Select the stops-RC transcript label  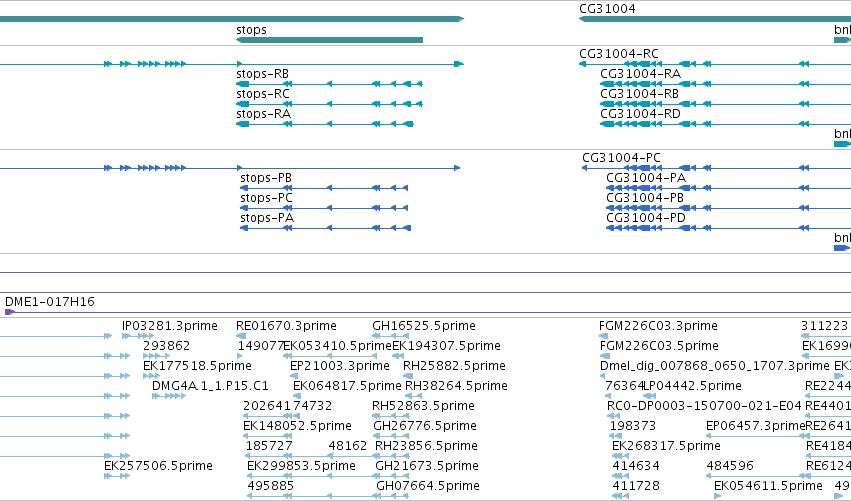(x=263, y=94)
